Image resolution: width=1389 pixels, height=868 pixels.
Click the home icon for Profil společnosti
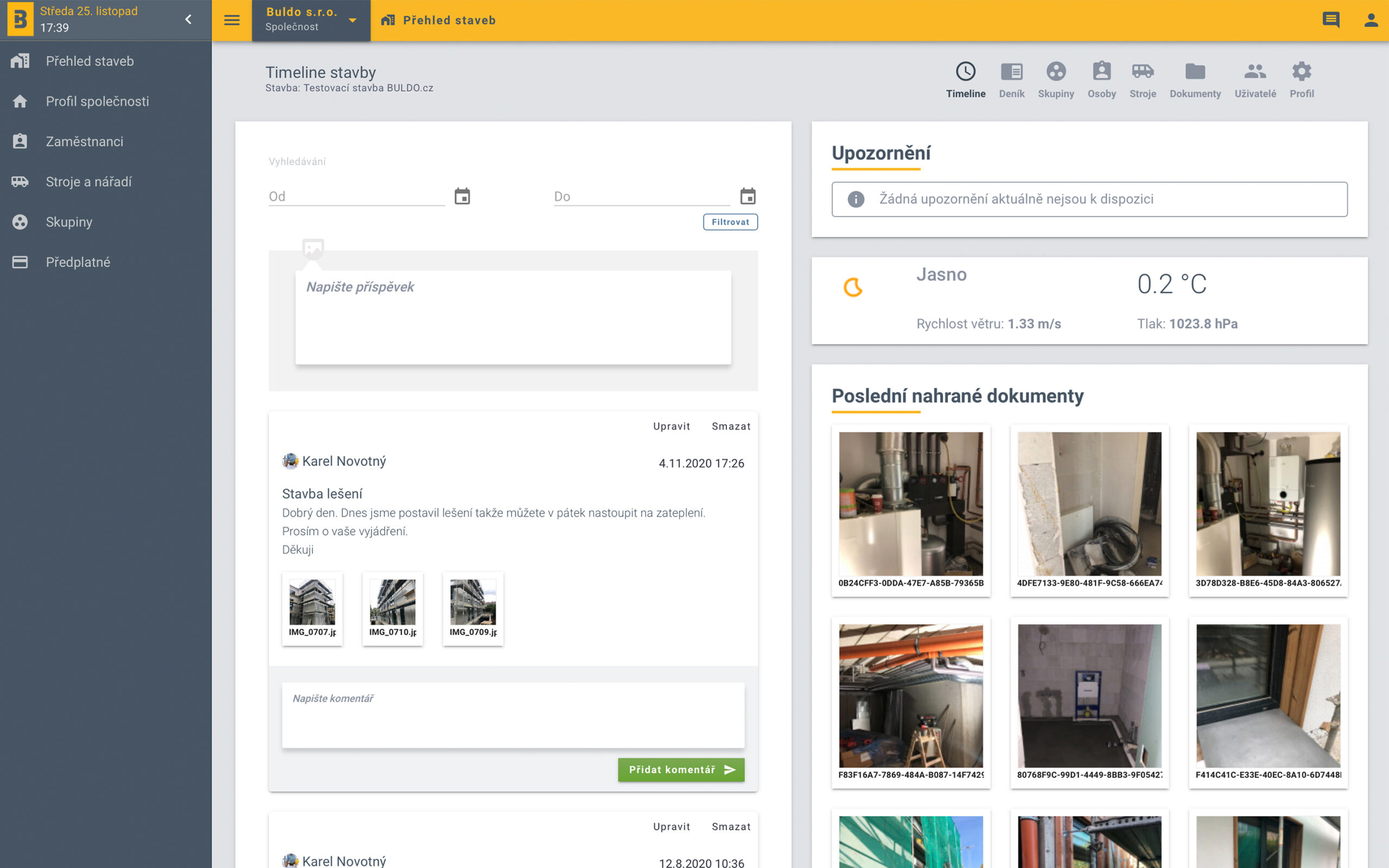(20, 101)
